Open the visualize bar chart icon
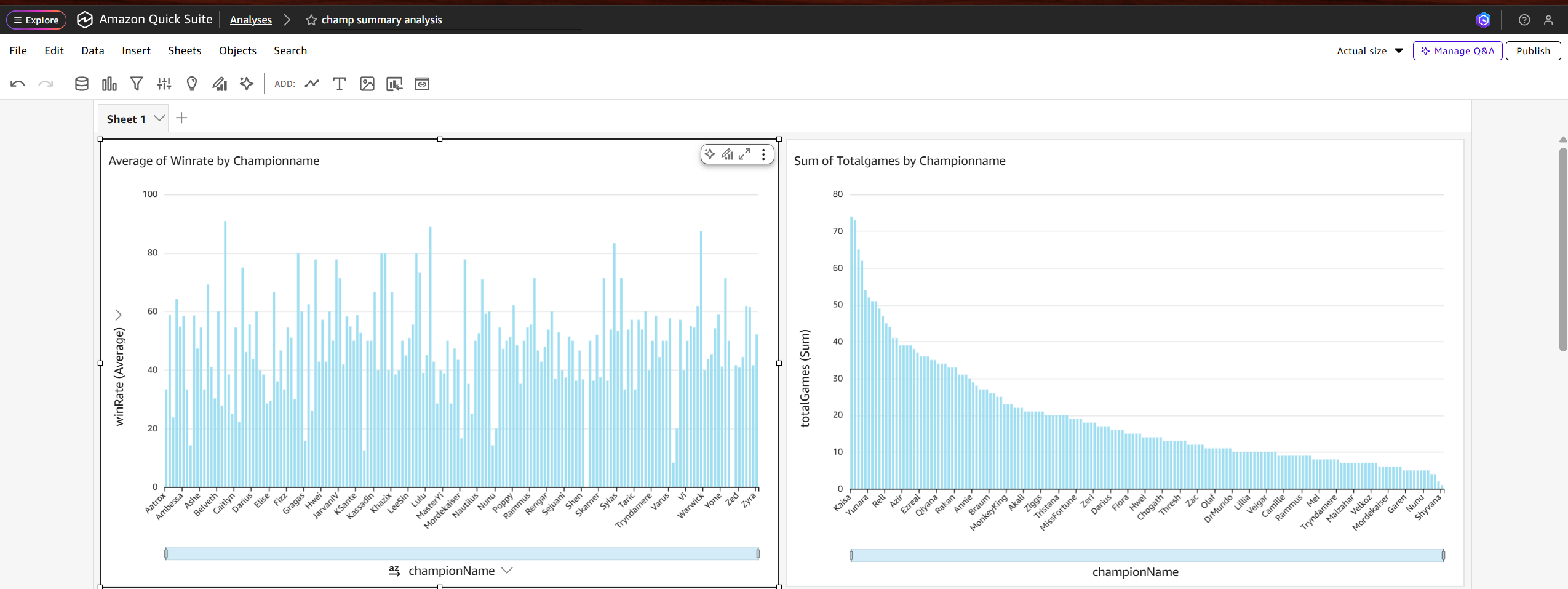This screenshot has width=1568, height=589. click(x=109, y=84)
